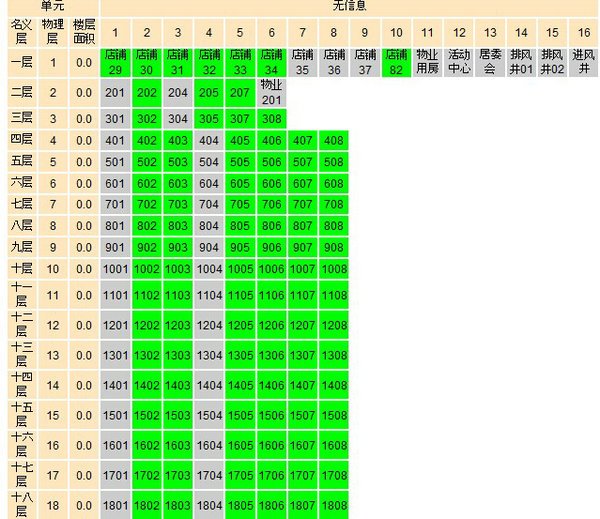Viewport: 600px width, 519px height.
Task: Click unit 1802
Action: point(147,505)
